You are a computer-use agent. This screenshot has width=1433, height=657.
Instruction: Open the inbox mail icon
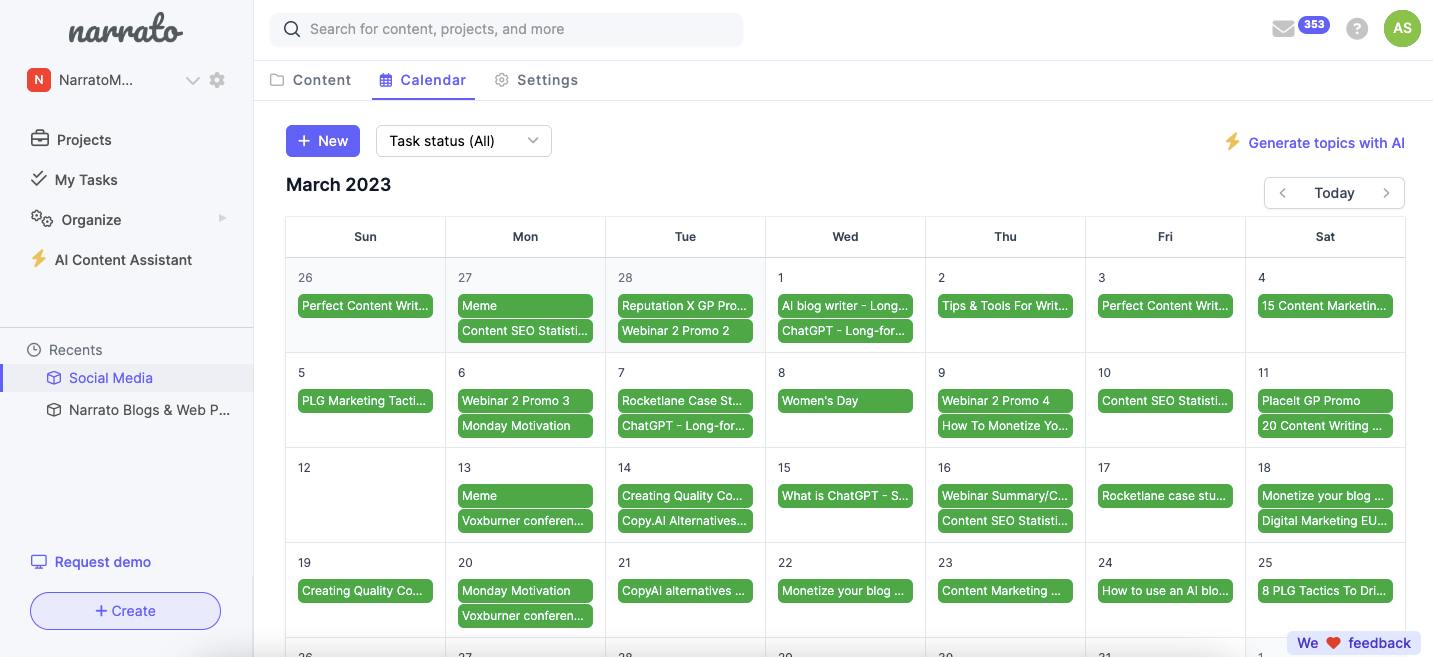pos(1283,29)
